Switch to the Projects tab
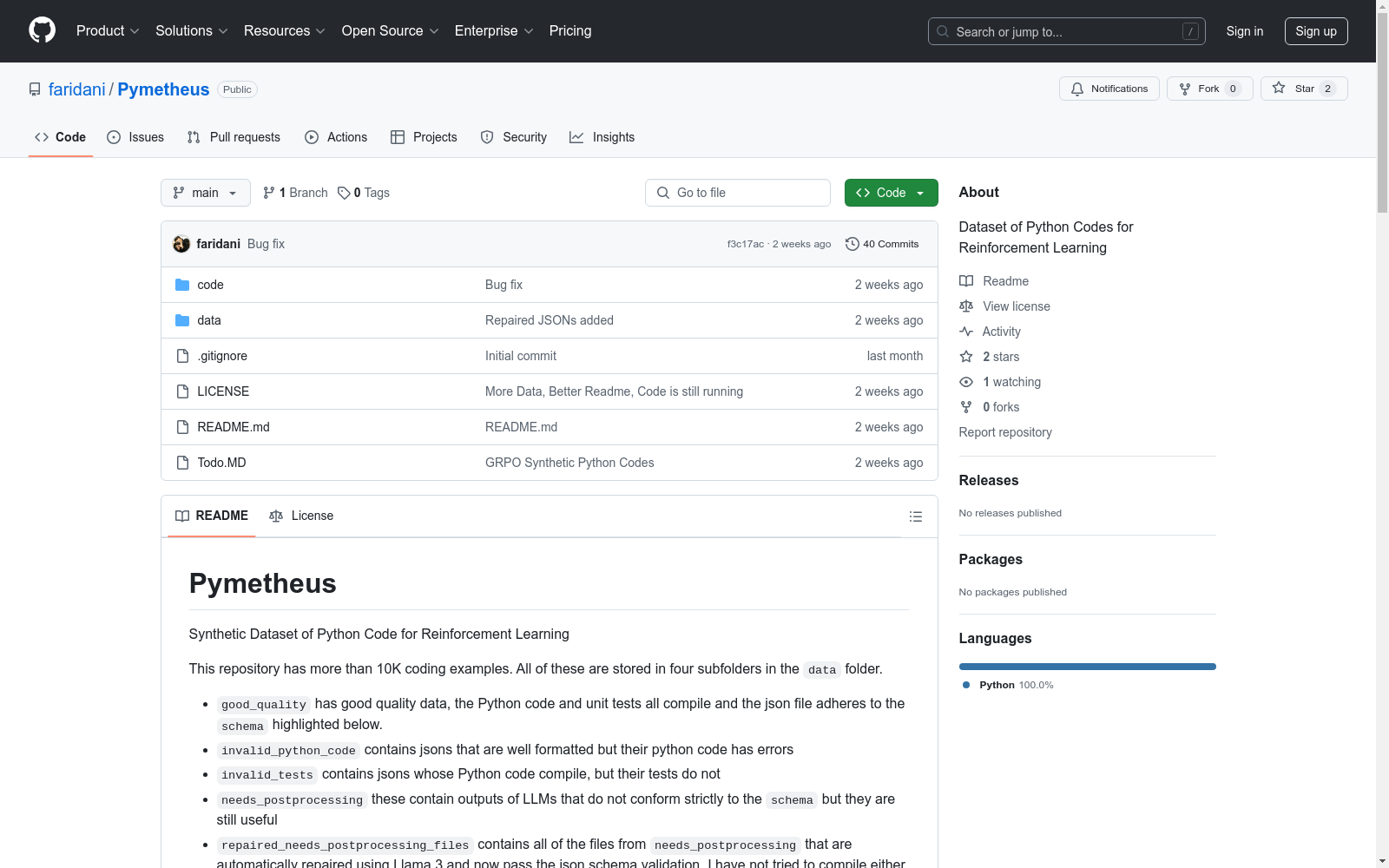The width and height of the screenshot is (1389, 868). (x=424, y=137)
